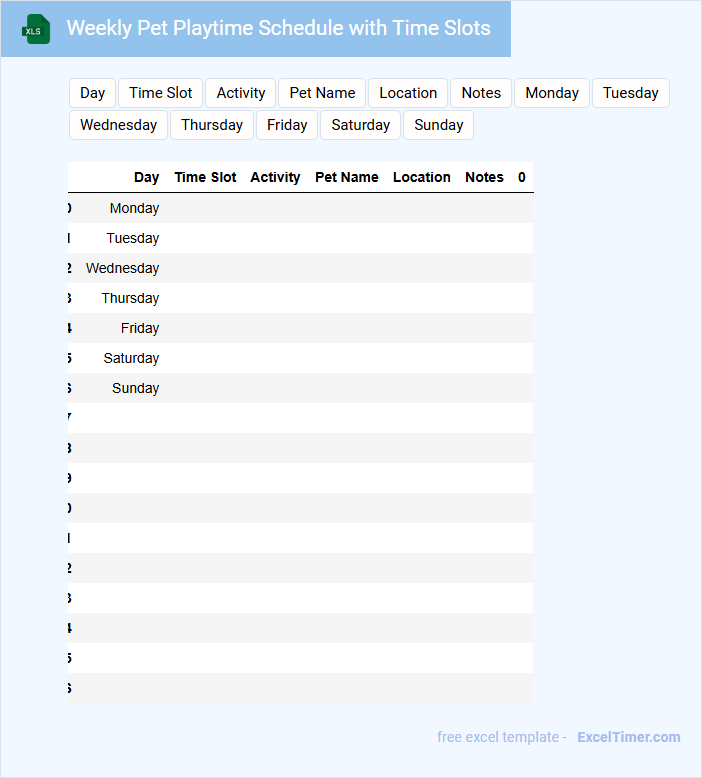Click the Pet Name column header
702x778 pixels.
346,177
